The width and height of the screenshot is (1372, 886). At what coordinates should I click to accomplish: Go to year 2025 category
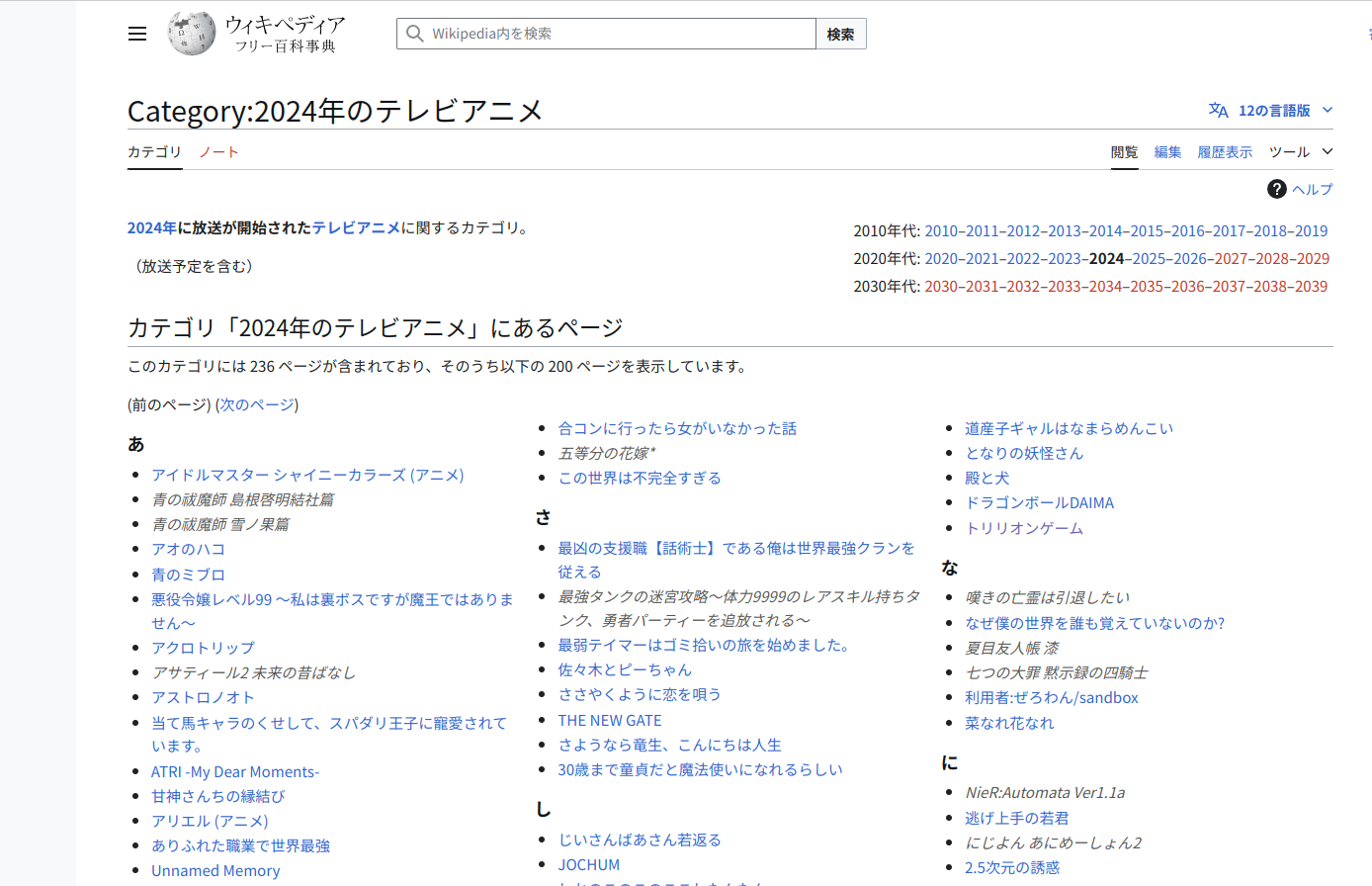point(1149,258)
